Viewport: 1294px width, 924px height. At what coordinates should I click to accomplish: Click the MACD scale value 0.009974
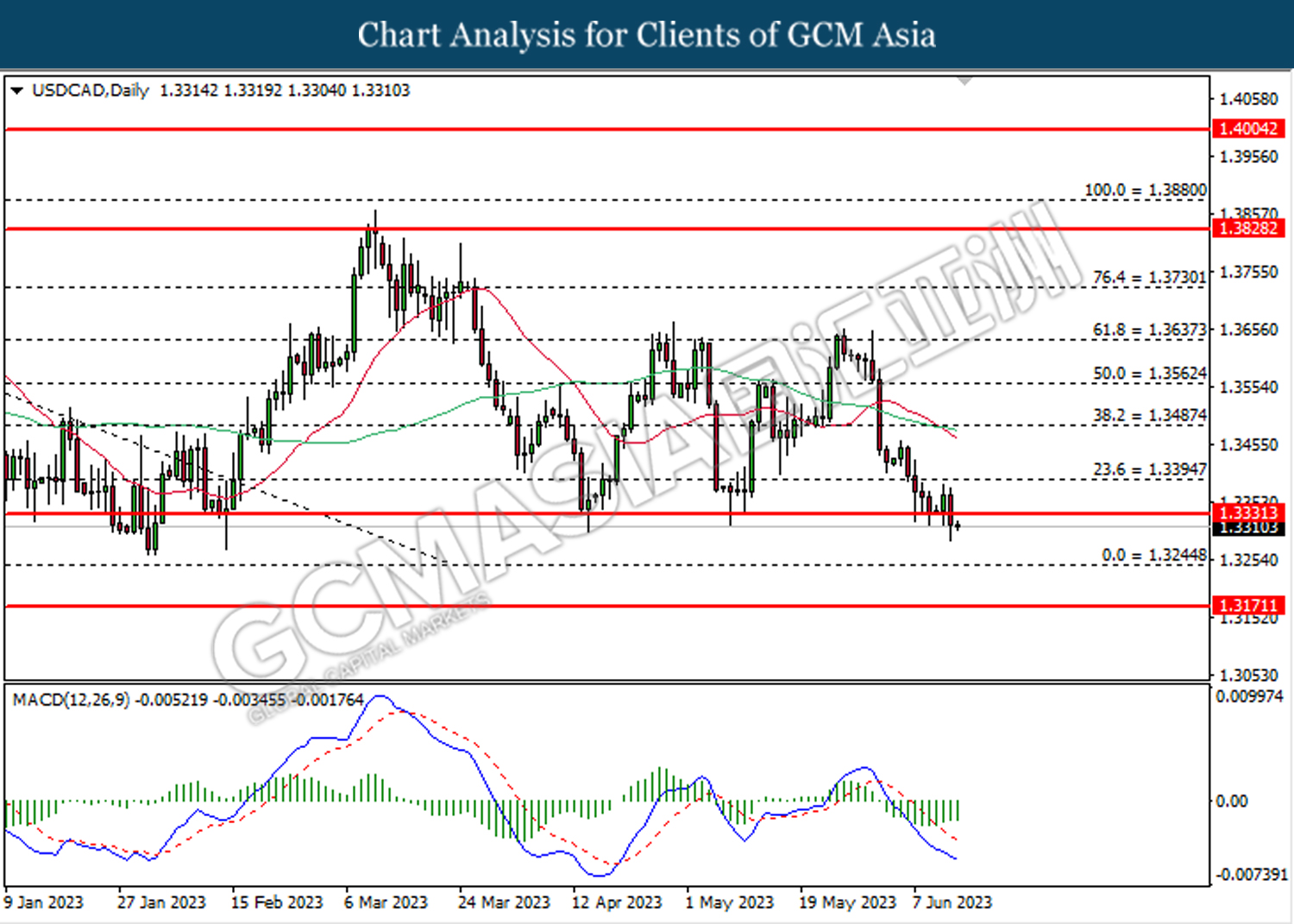tap(1250, 696)
